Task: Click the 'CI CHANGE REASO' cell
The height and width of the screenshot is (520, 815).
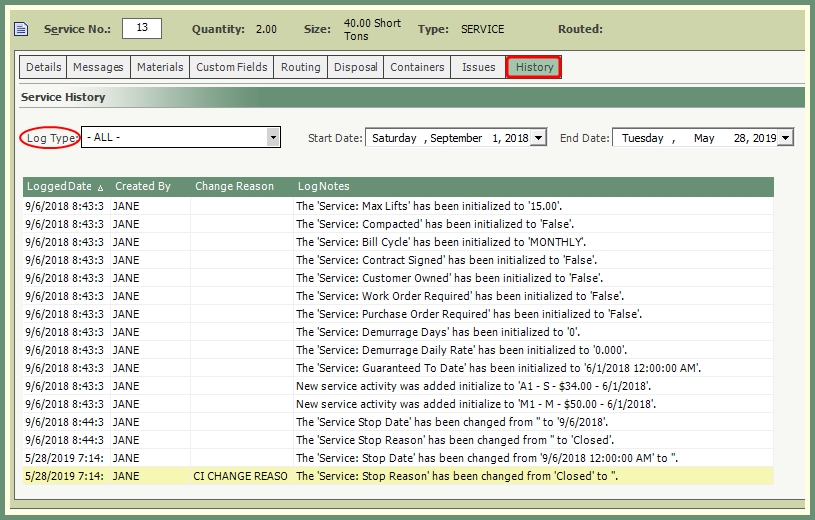Action: pyautogui.click(x=241, y=476)
